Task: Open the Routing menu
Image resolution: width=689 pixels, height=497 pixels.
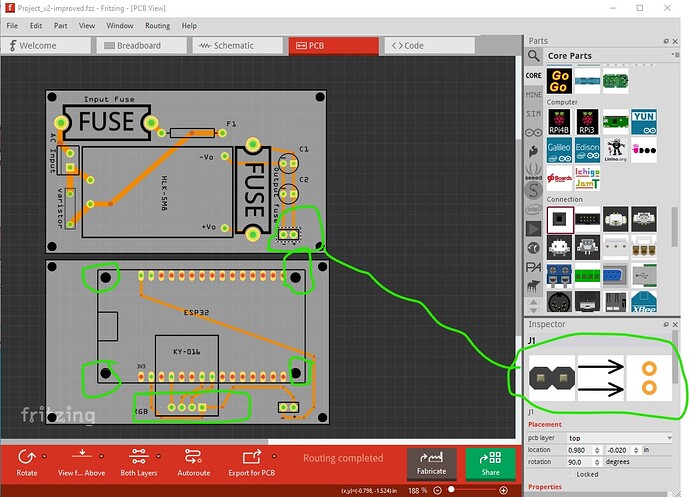Action: coord(158,25)
